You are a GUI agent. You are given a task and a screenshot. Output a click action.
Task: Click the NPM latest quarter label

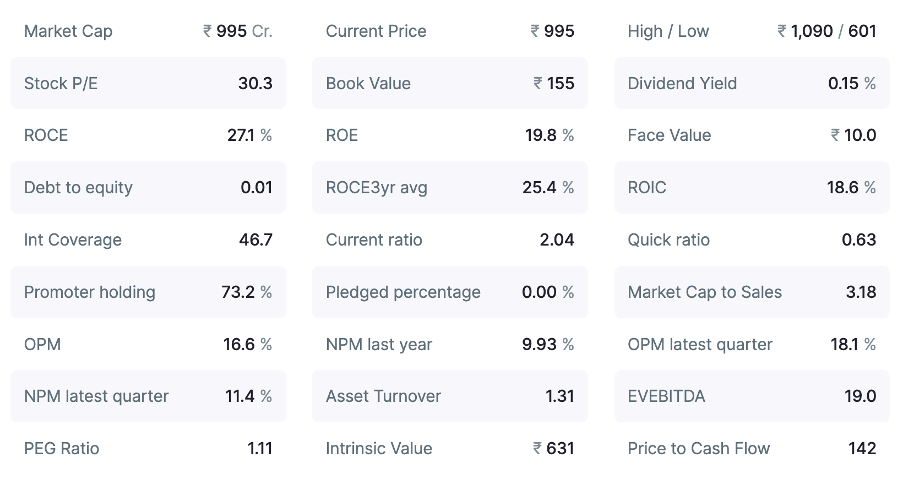[x=96, y=396]
